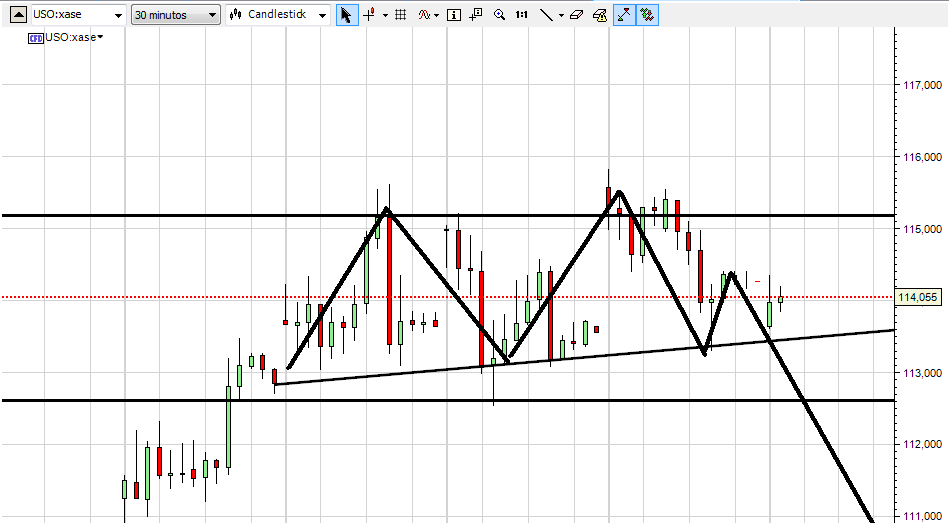Click the collapse toolbar up-arrow button
The width and height of the screenshot is (949, 523).
click(x=19, y=15)
